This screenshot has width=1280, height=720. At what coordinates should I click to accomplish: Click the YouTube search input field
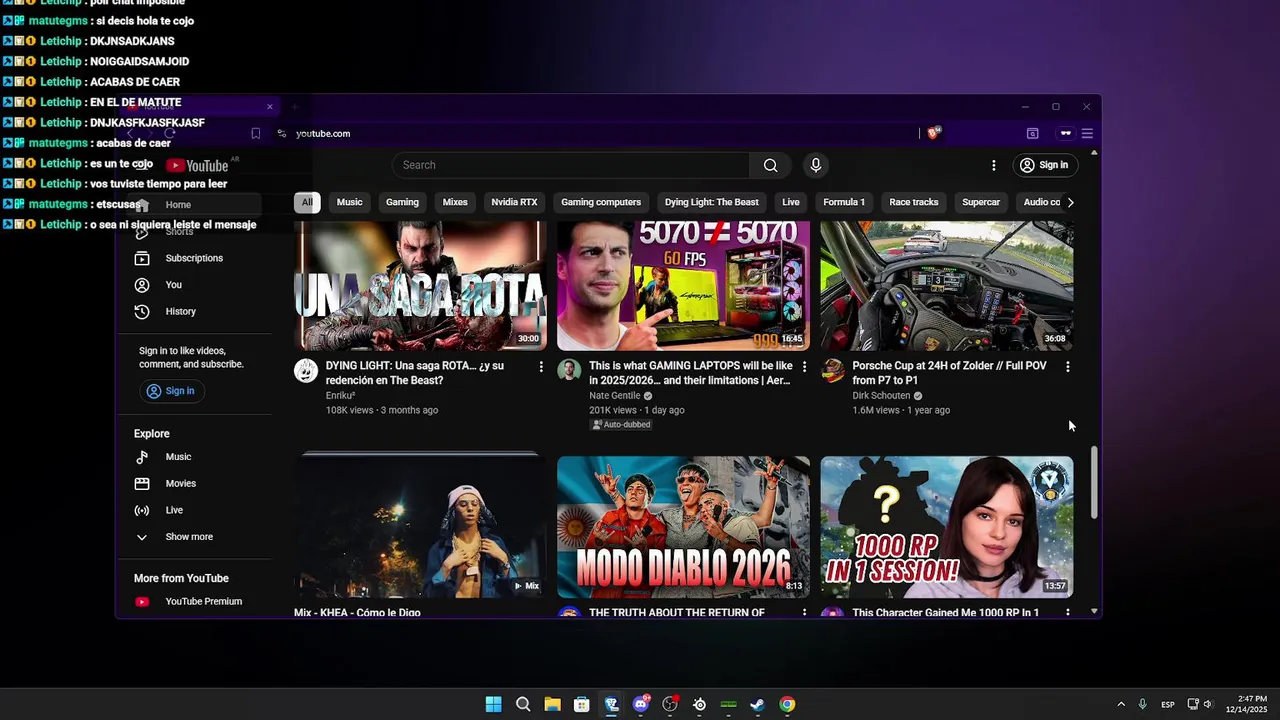(571, 165)
